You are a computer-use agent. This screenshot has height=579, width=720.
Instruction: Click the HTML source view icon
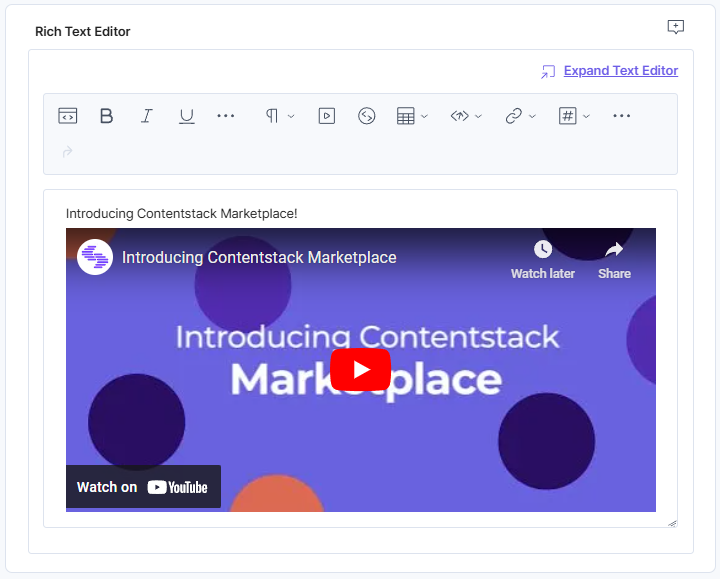click(67, 116)
